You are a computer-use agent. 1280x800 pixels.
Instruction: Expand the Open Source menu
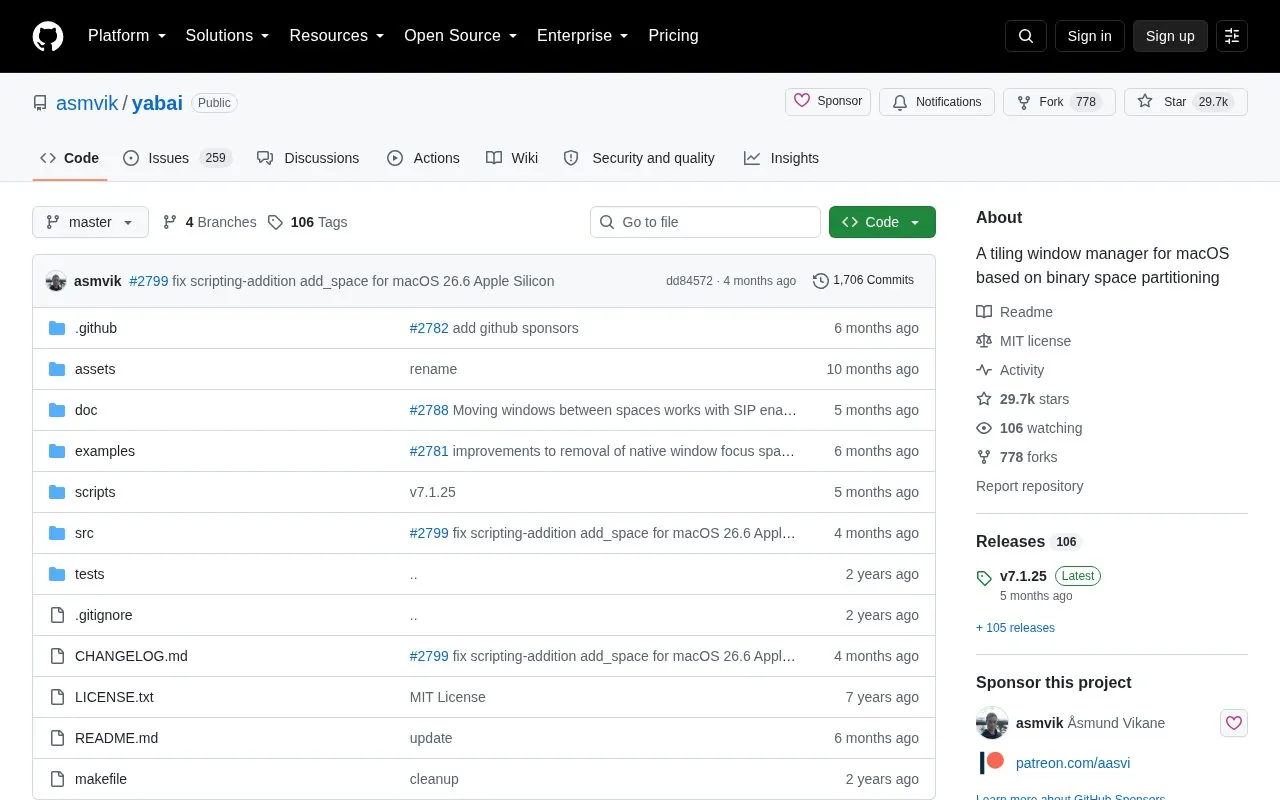click(x=461, y=36)
